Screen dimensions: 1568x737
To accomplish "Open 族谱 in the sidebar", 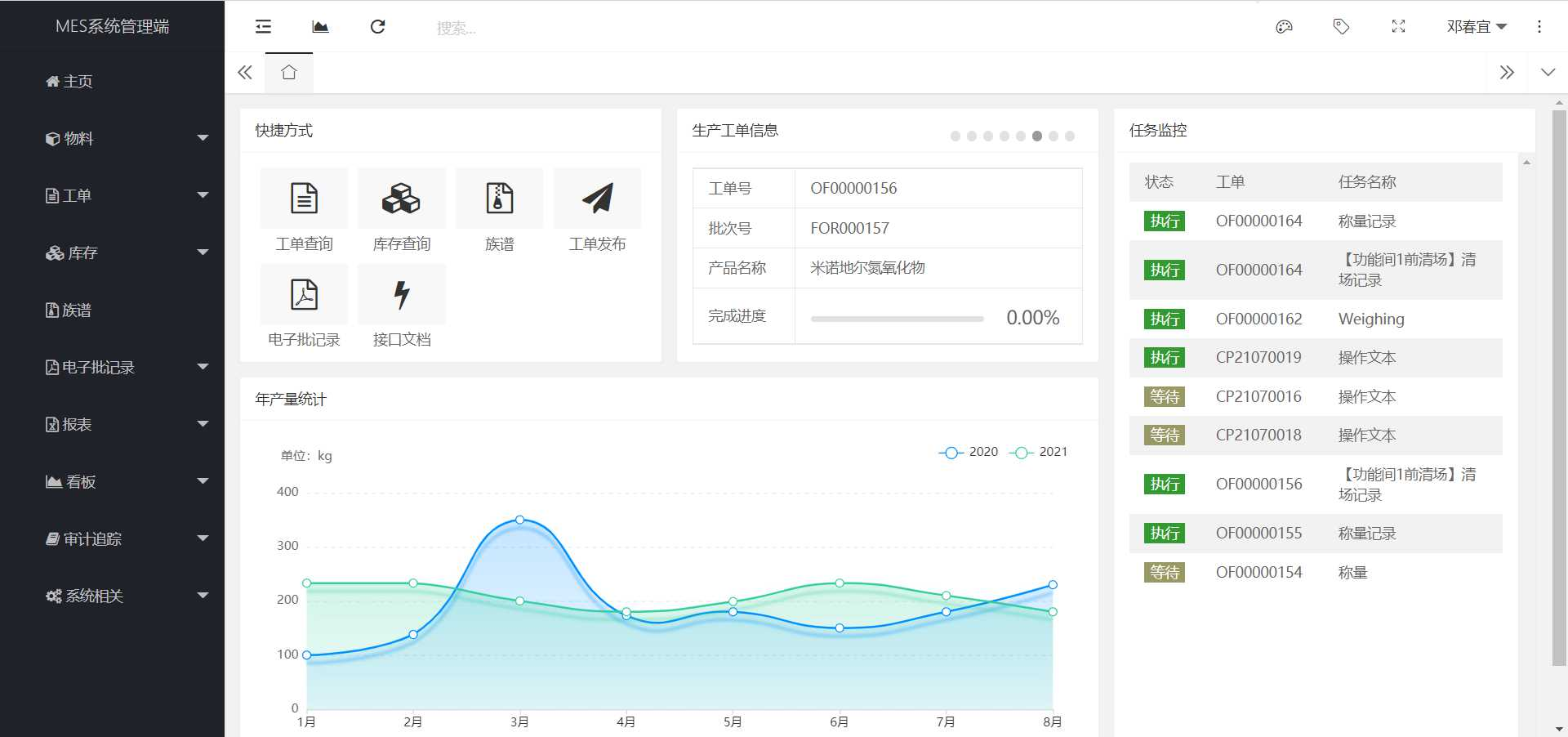I will point(112,310).
